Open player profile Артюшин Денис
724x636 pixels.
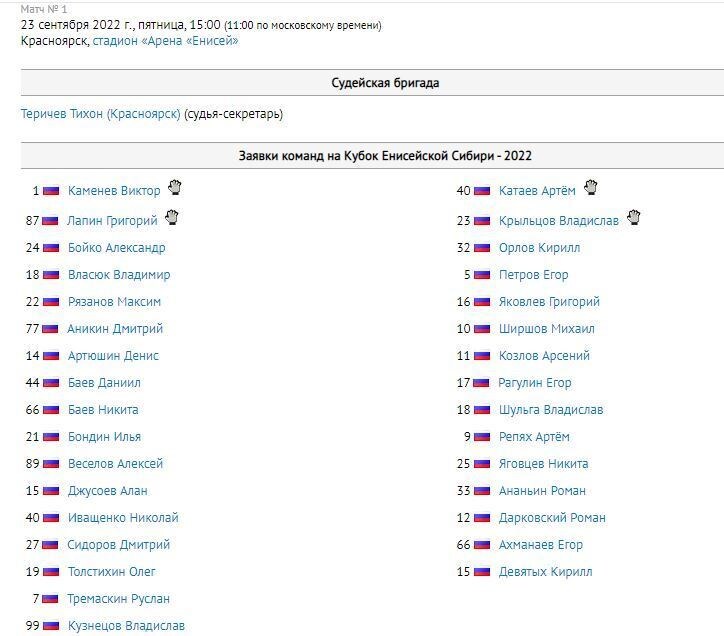[x=113, y=356]
